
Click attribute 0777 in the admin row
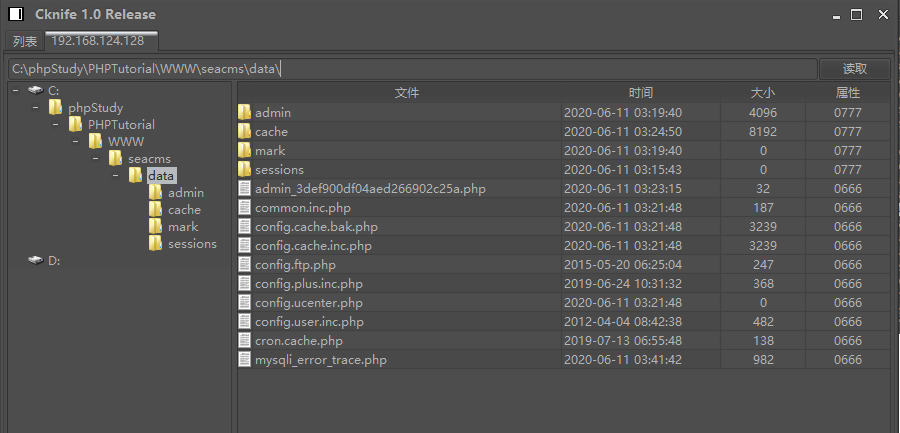coord(848,113)
